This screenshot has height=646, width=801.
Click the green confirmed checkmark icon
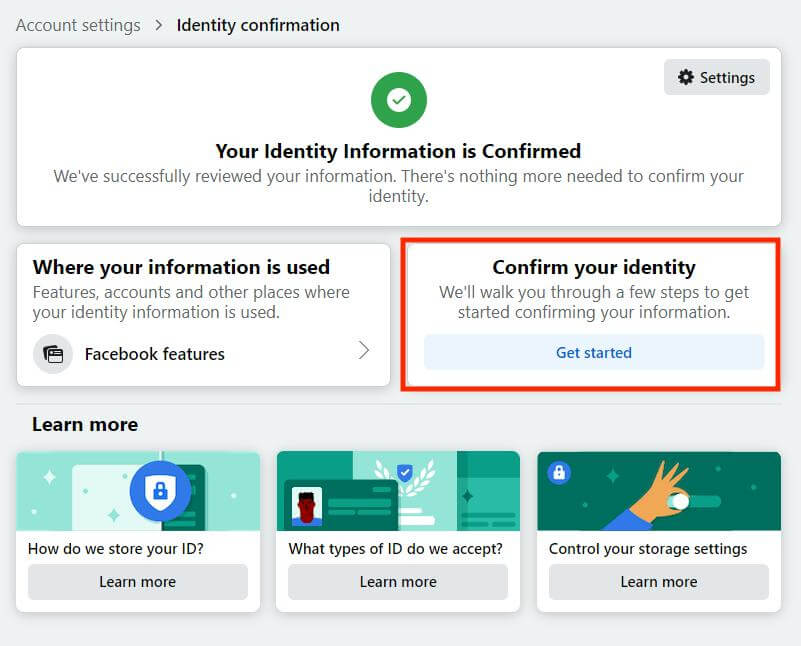(399, 100)
